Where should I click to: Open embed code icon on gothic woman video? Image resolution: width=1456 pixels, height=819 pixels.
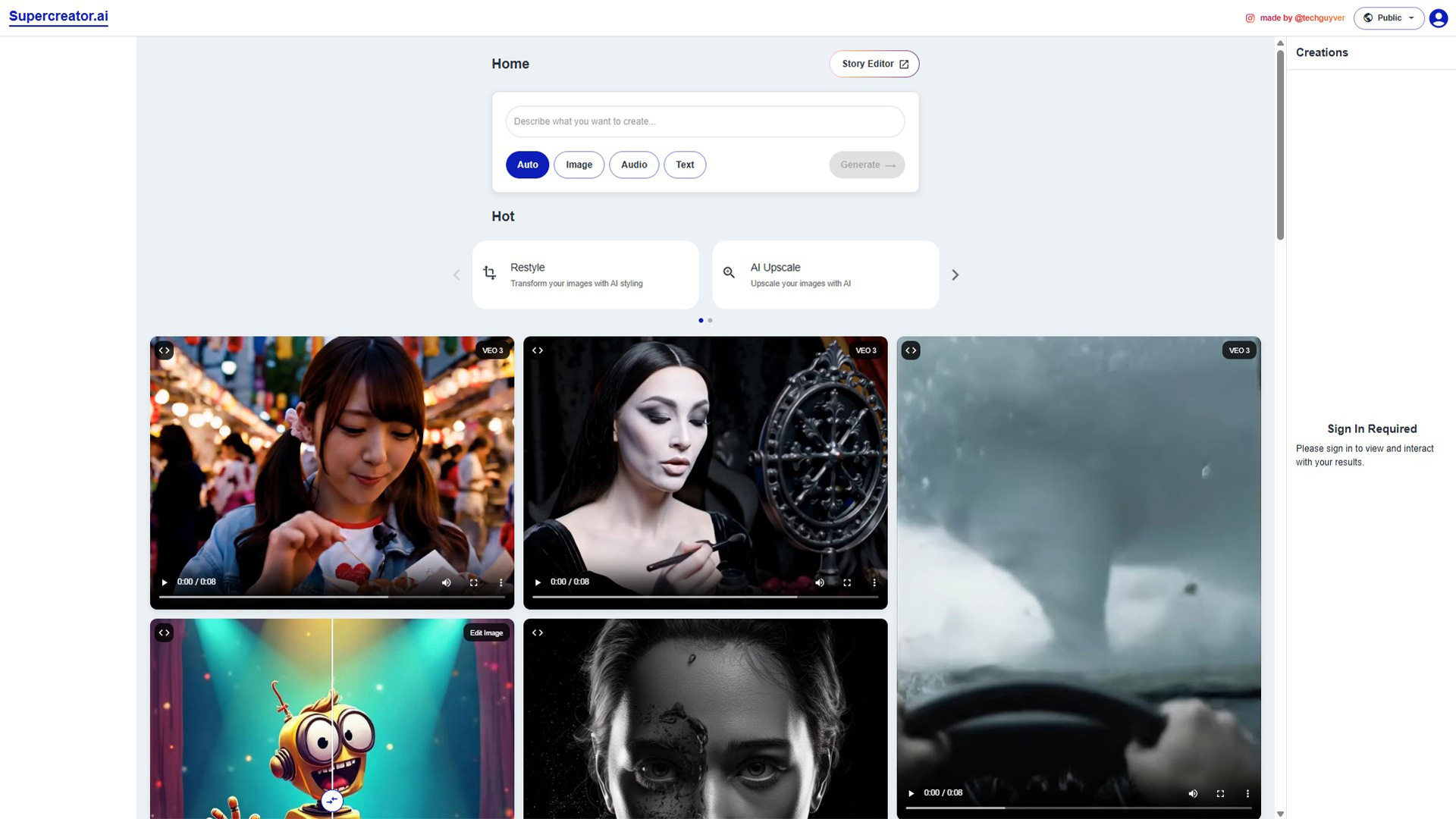pos(537,350)
